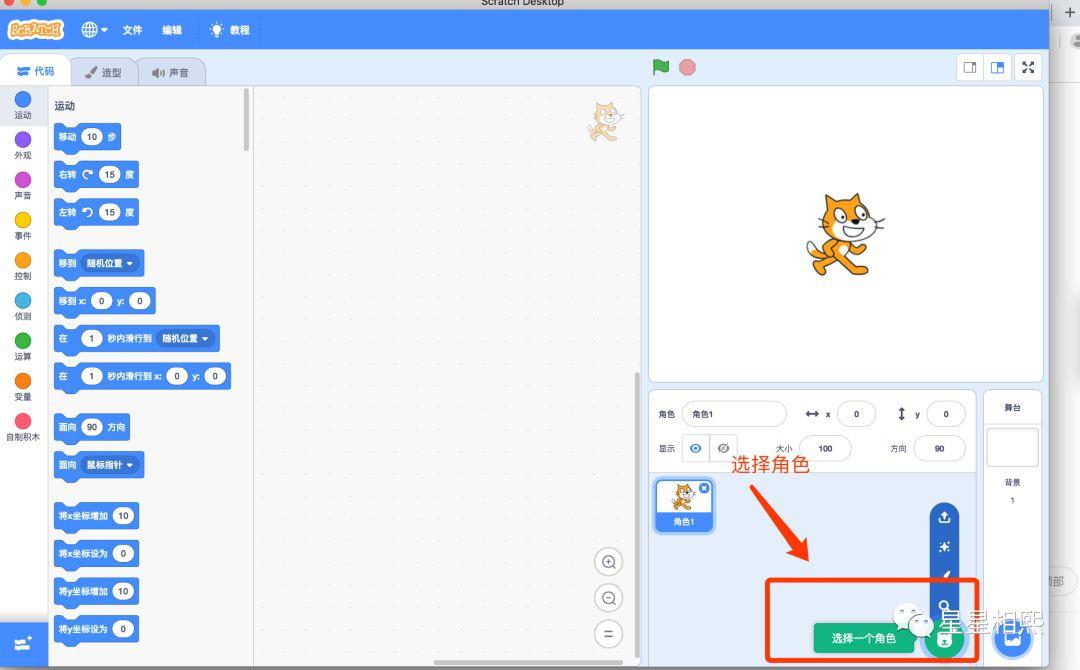This screenshot has height=670, width=1080.
Task: Click the sprite x coordinate field
Action: (x=856, y=414)
